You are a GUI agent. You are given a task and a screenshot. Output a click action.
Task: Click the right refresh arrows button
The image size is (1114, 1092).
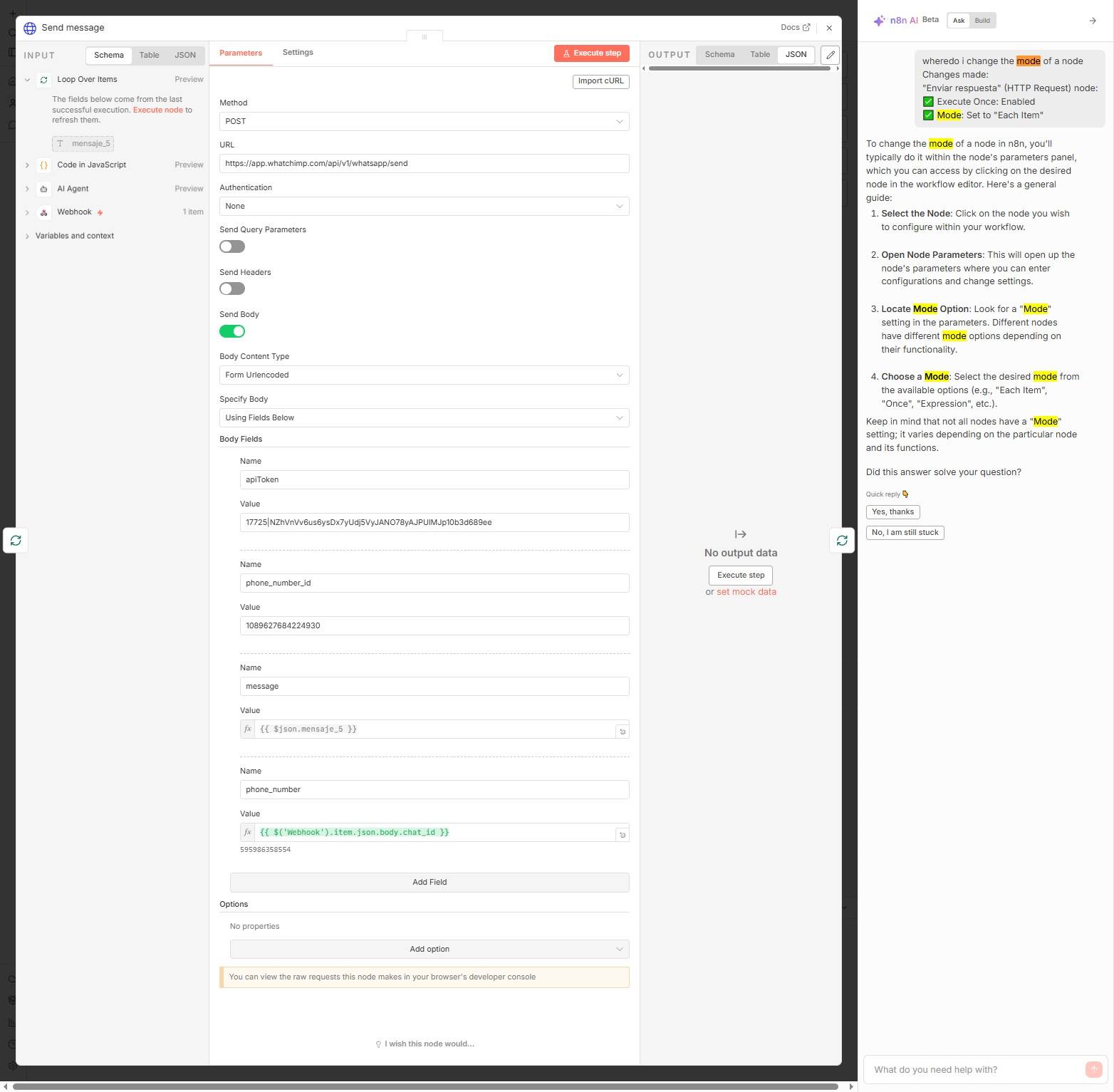pos(842,541)
